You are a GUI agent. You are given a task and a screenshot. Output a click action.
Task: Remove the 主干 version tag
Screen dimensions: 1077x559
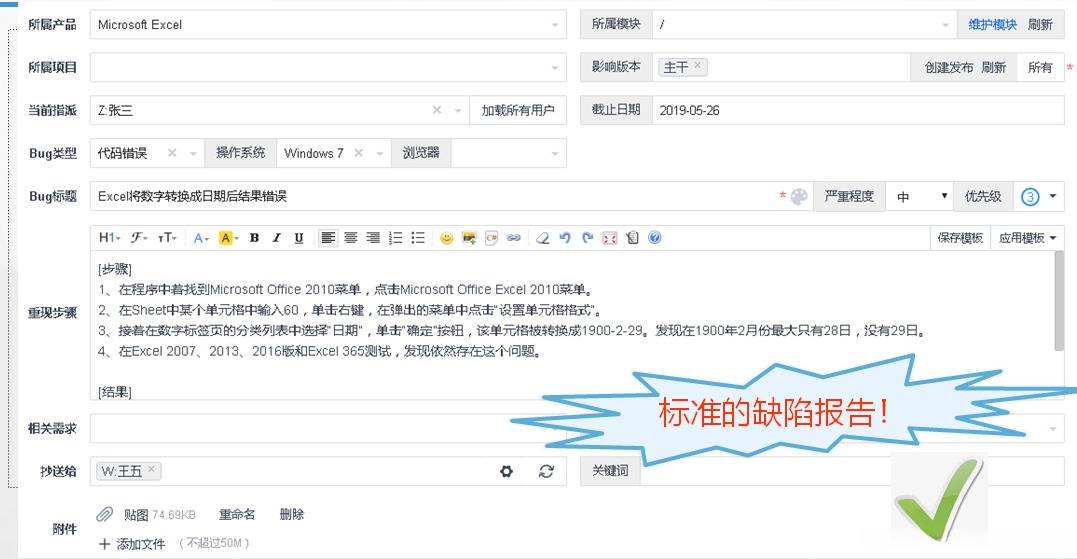pos(697,65)
